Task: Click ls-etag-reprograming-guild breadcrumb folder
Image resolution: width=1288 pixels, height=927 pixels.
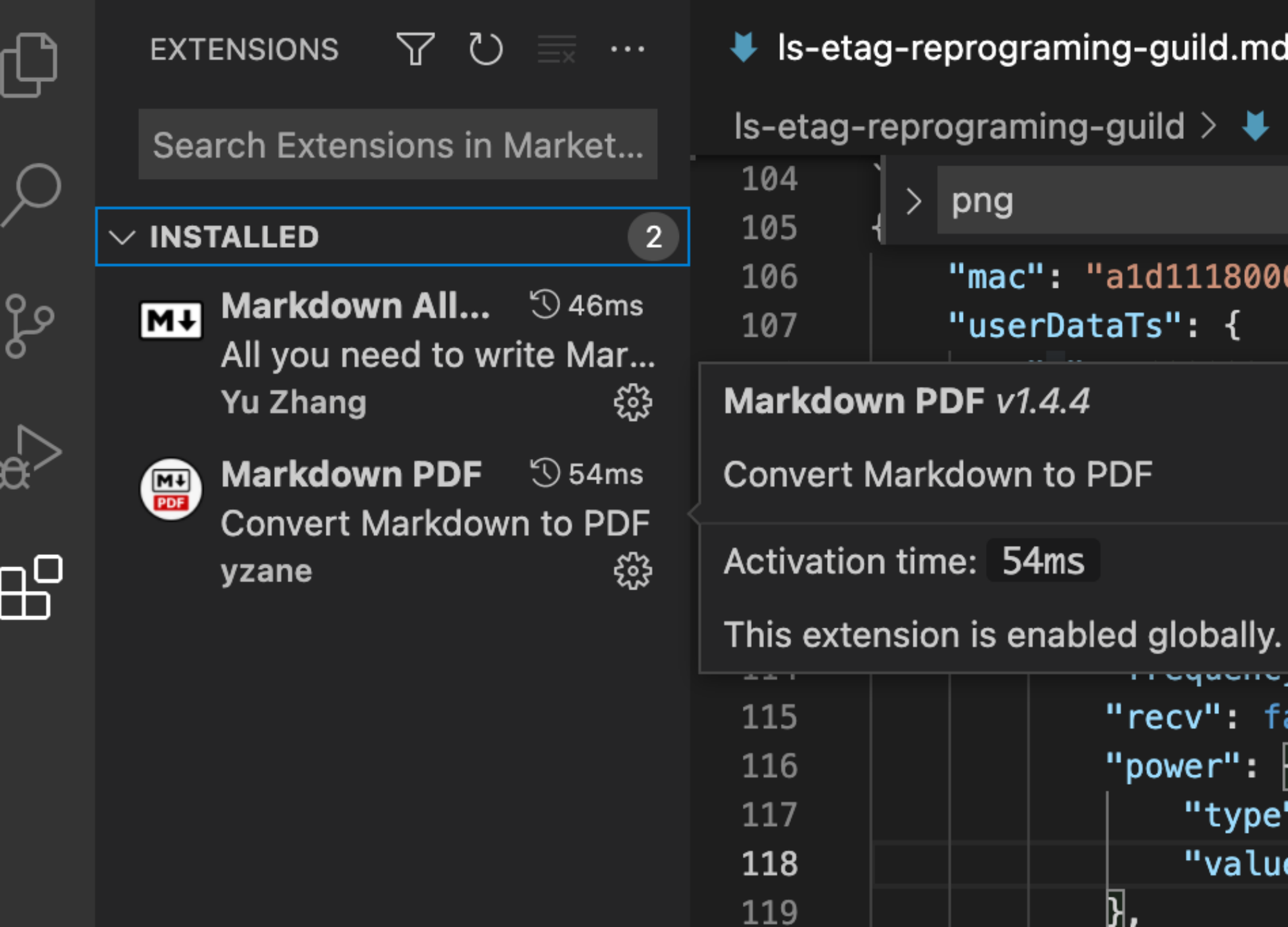Action: tap(959, 126)
